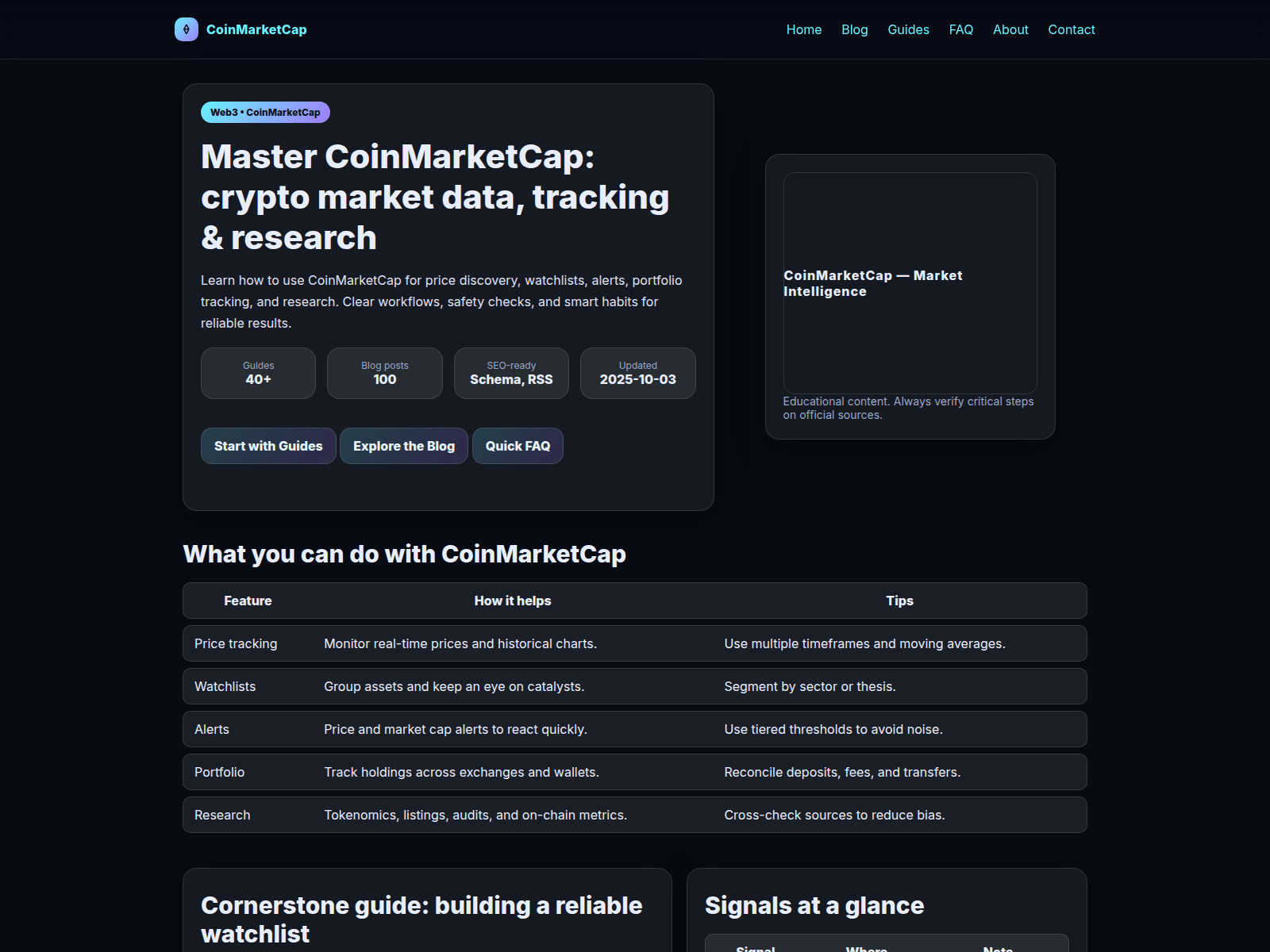Image resolution: width=1270 pixels, height=952 pixels.
Task: Click the Signals at a glance heading
Action: tap(814, 905)
